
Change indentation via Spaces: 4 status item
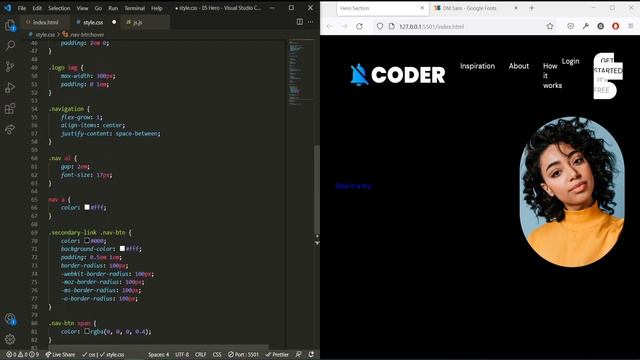[x=158, y=354]
